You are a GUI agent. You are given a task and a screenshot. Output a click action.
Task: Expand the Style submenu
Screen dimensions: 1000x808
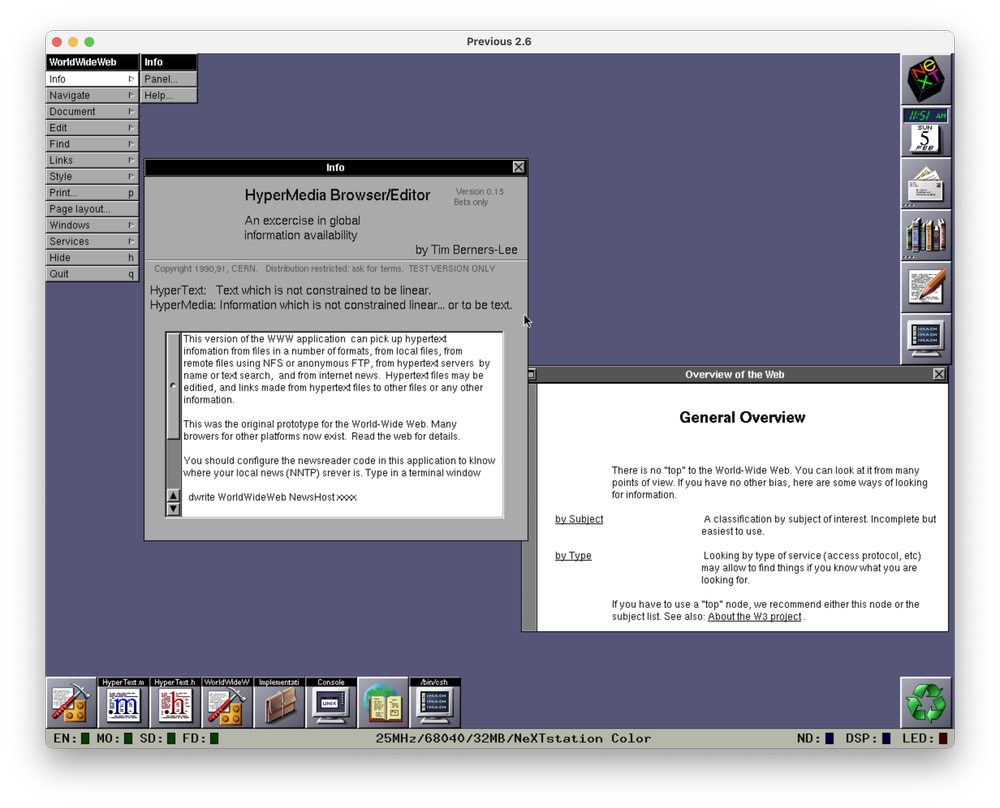[x=92, y=177]
